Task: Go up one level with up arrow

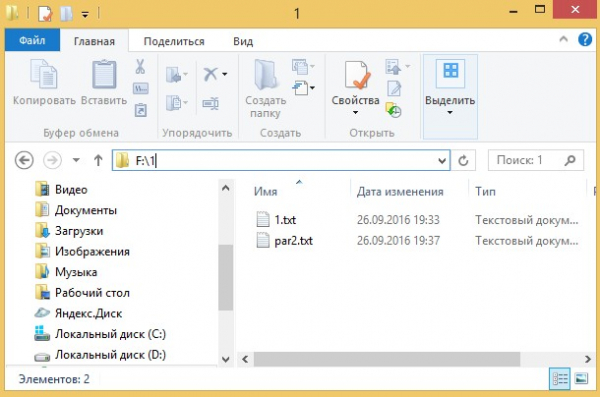Action: (x=98, y=160)
